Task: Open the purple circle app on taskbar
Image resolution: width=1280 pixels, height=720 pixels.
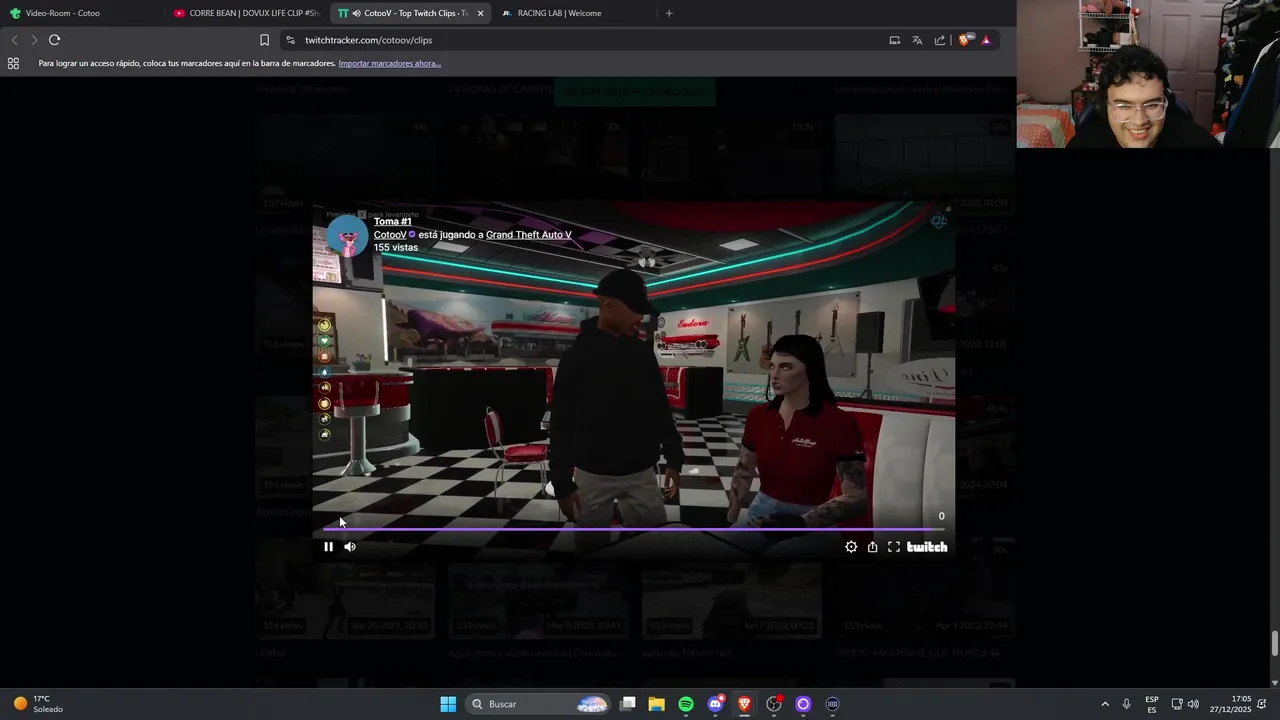Action: tap(803, 704)
